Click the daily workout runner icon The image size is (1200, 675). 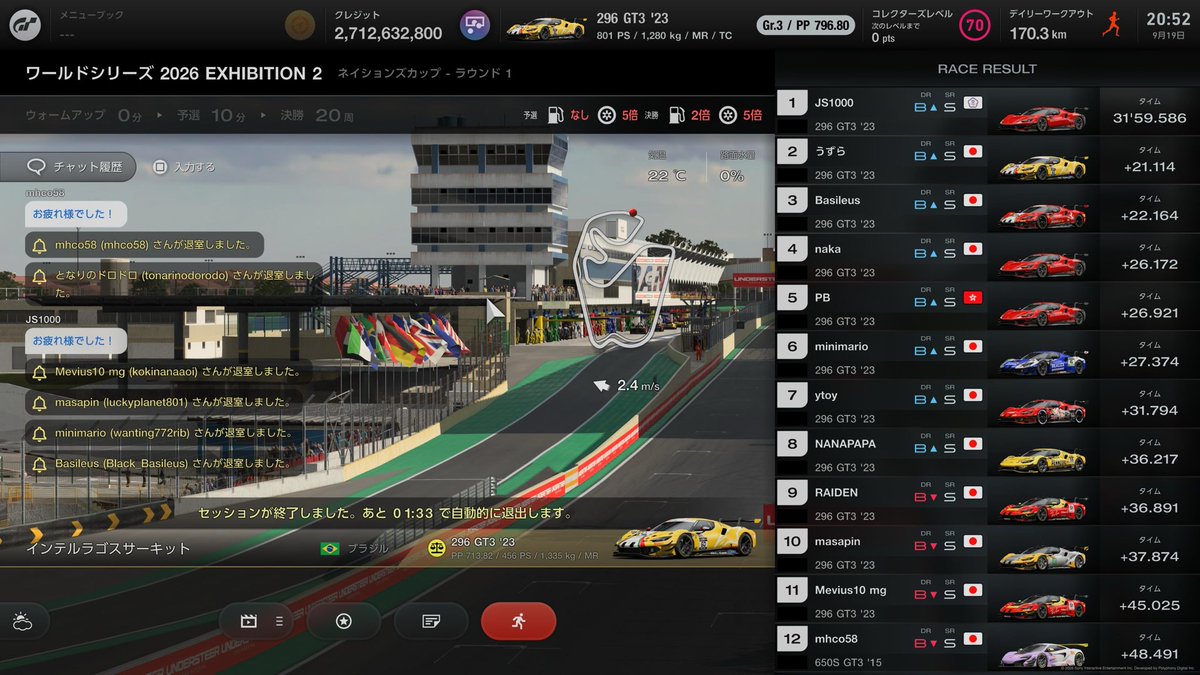pyautogui.click(x=1111, y=25)
